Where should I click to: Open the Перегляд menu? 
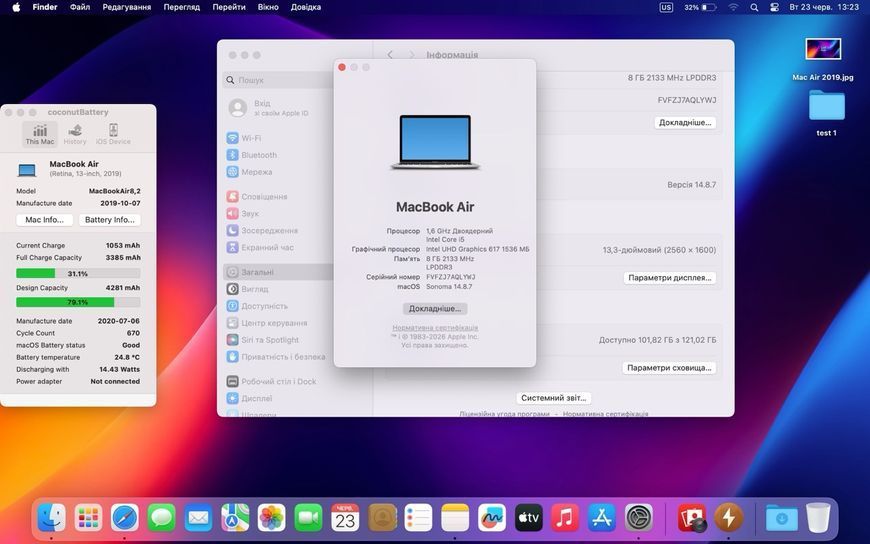[181, 7]
